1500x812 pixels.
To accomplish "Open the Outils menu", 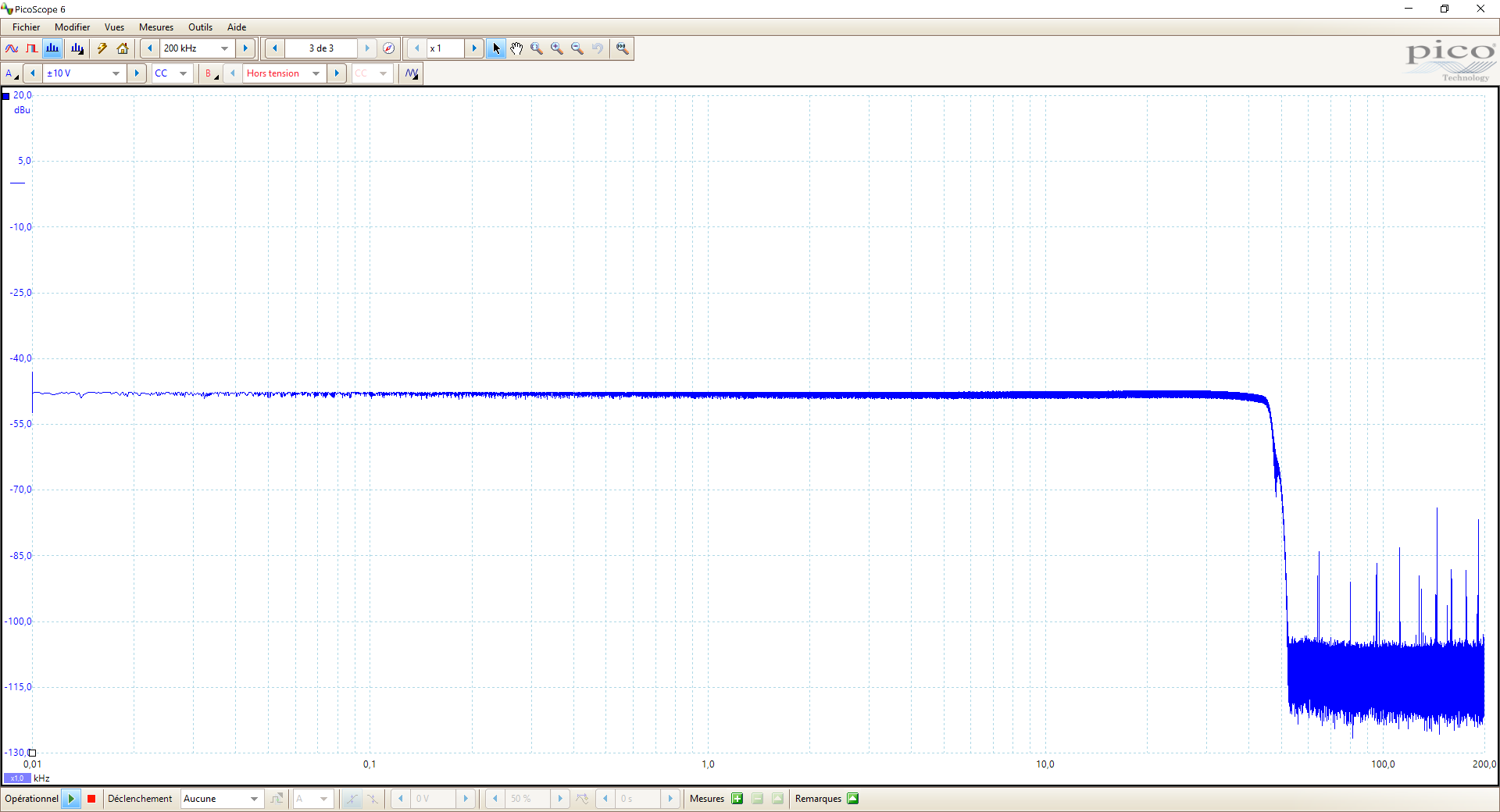I will click(200, 27).
